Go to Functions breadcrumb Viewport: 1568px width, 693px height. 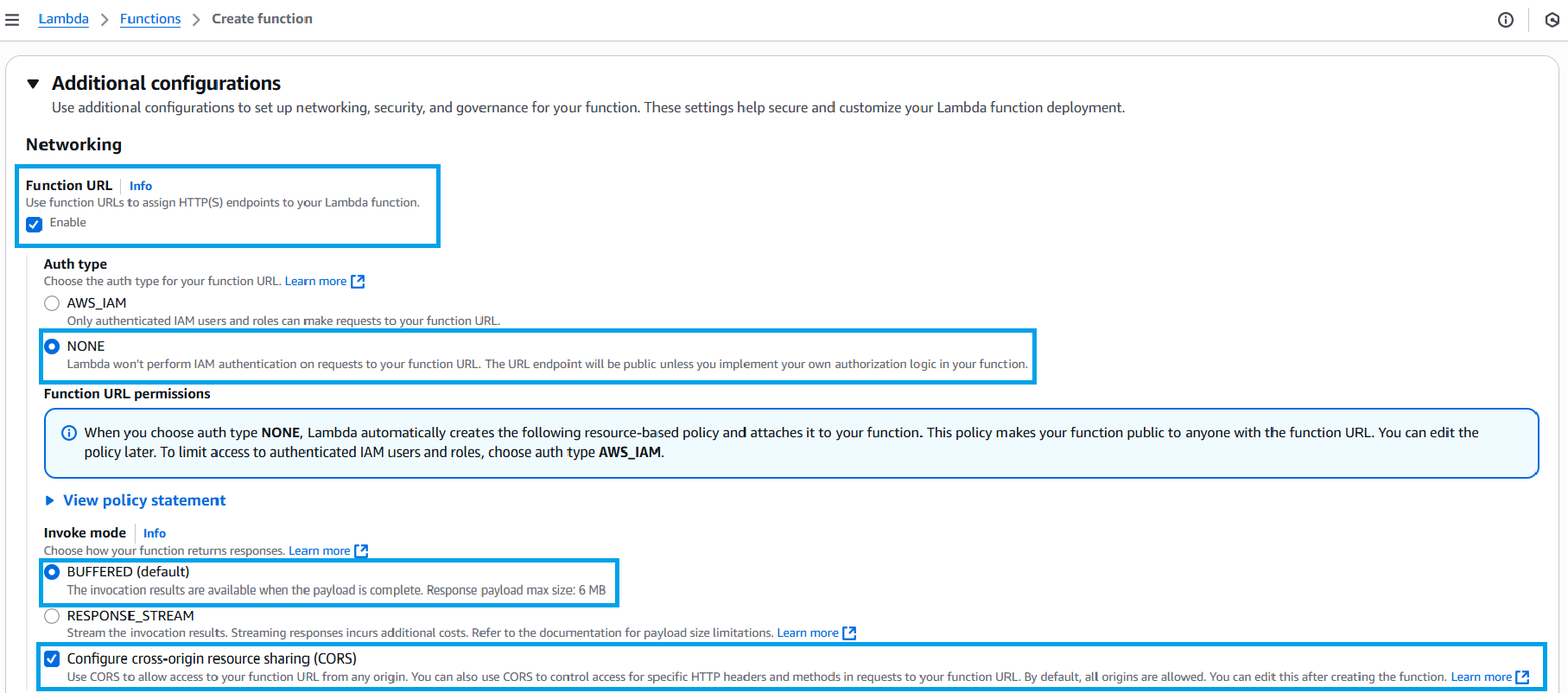coord(150,19)
